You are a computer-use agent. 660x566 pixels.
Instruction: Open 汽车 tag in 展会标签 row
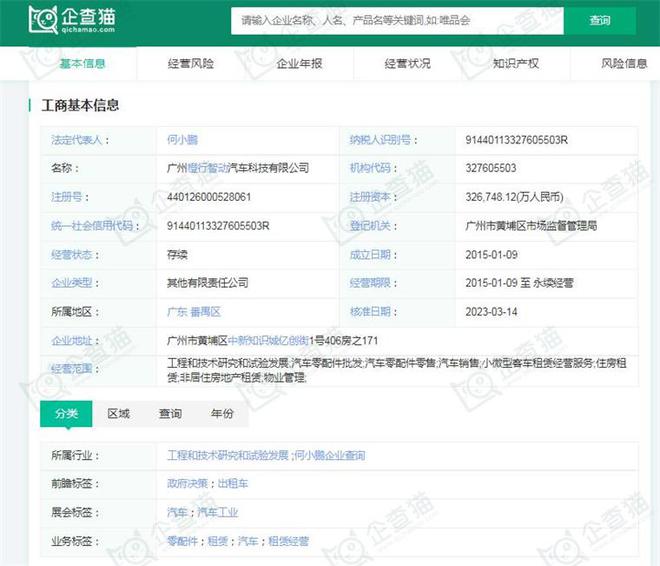[177, 513]
